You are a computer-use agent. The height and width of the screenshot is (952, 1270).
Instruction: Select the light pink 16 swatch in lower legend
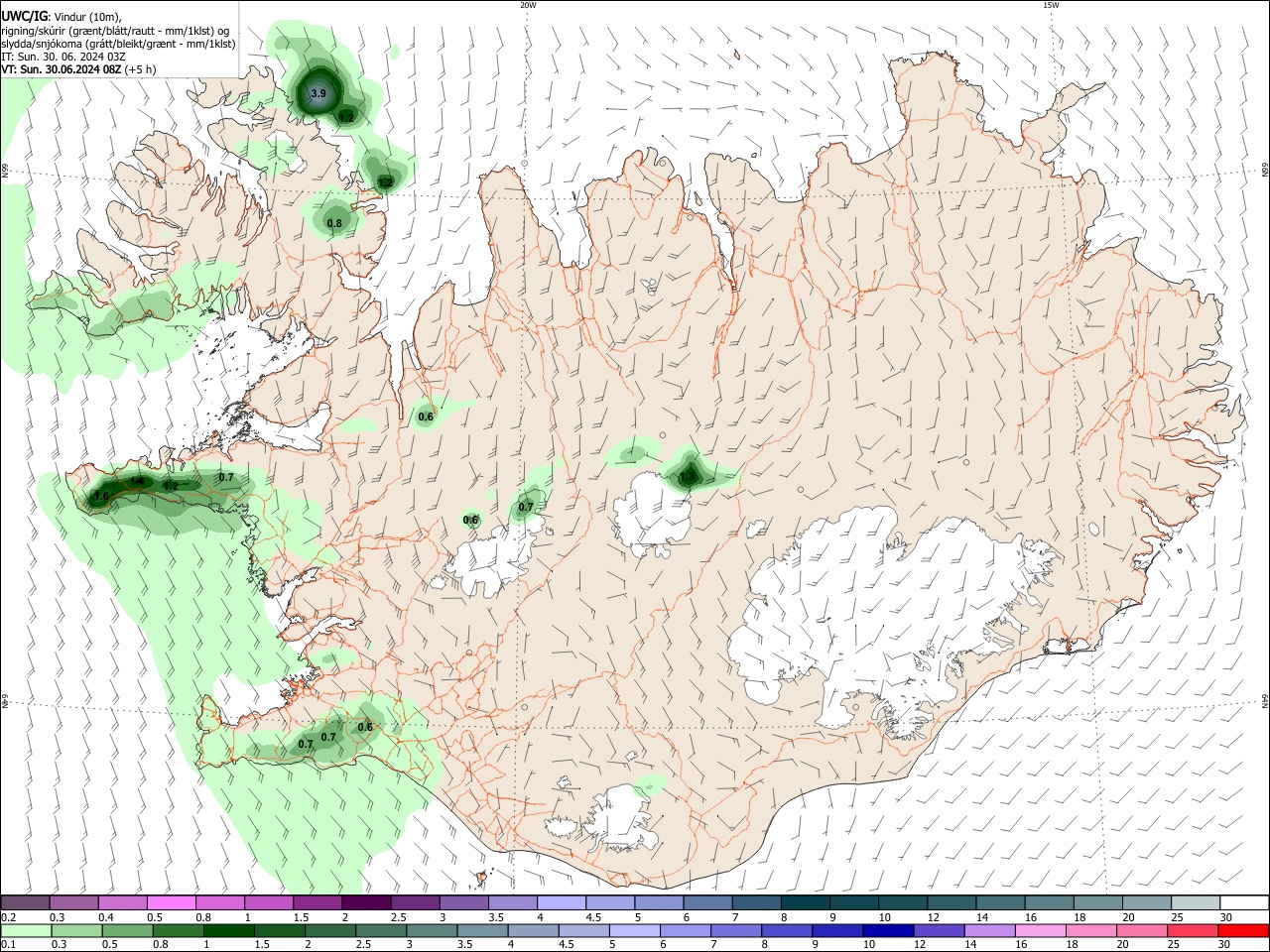coord(1041,931)
